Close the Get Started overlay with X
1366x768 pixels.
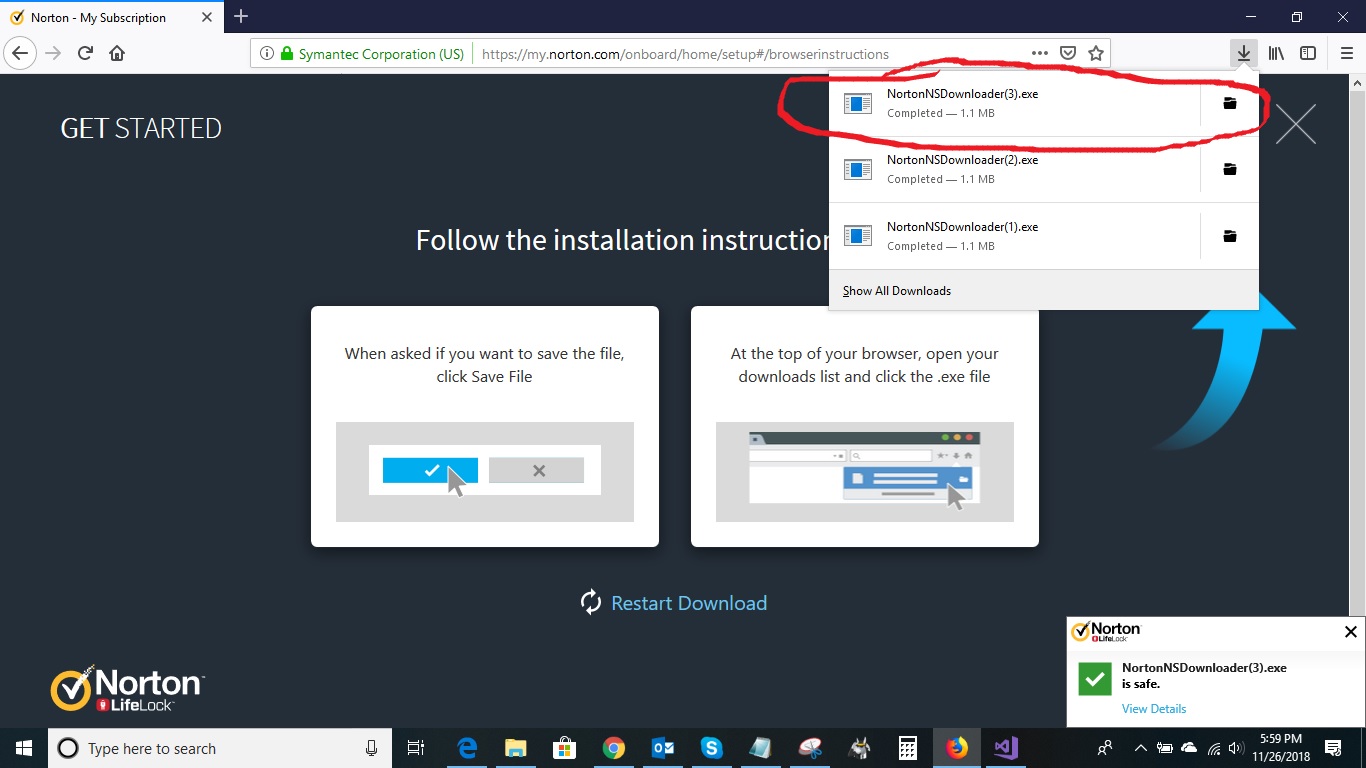point(1295,124)
